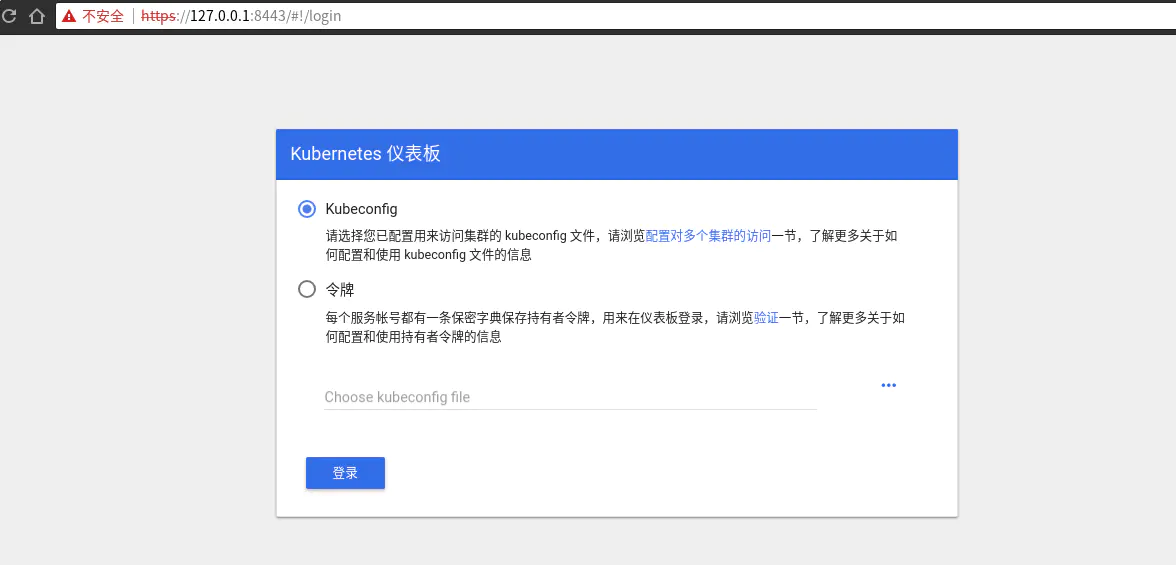Screen dimensions: 1176x565
Task: Click the 令牌 option label text
Action: click(340, 290)
